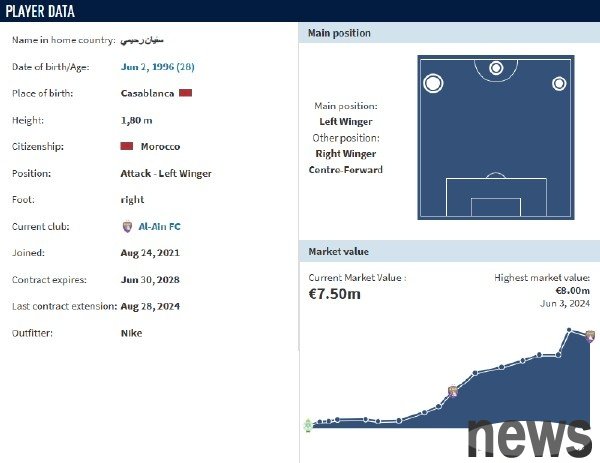600x463 pixels.
Task: Click the peak data point on value chart
Action: (569, 330)
